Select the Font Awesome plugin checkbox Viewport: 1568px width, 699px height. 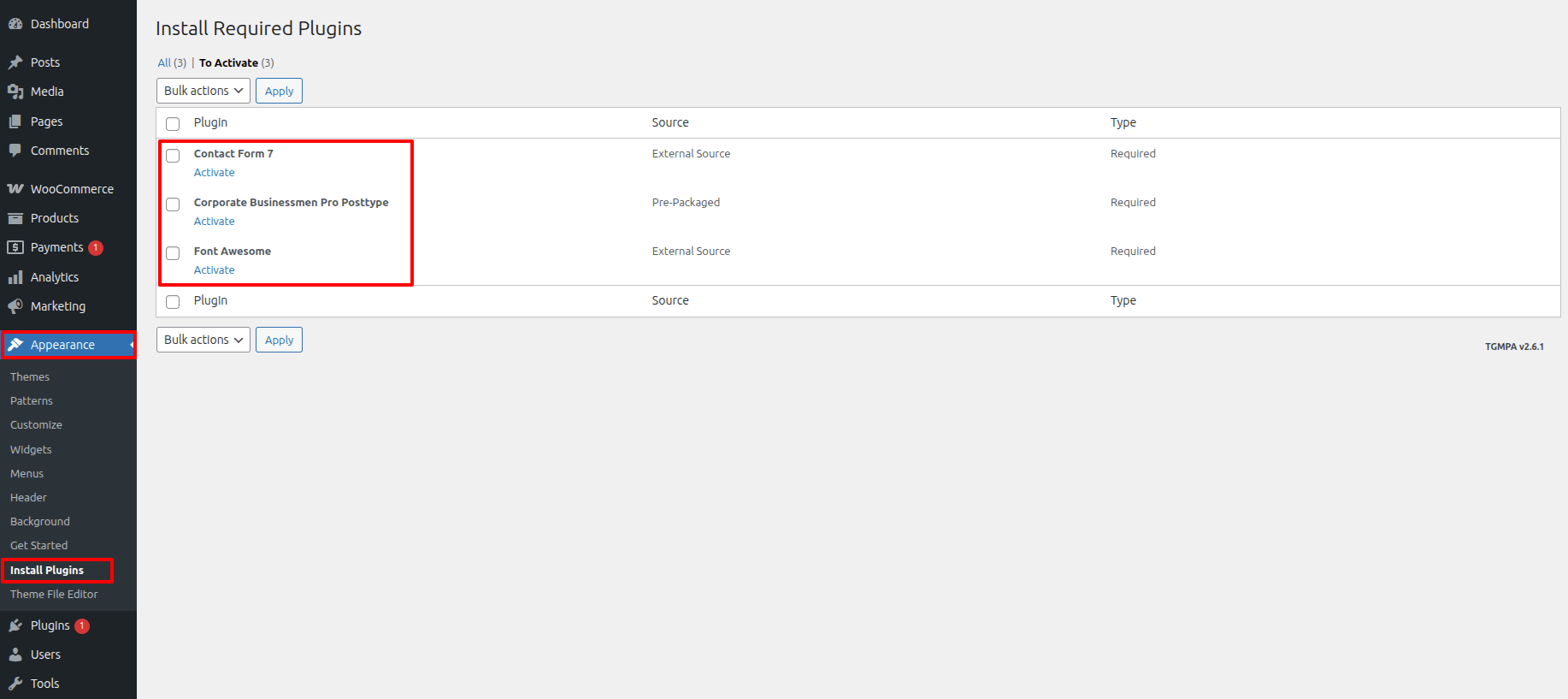point(173,253)
